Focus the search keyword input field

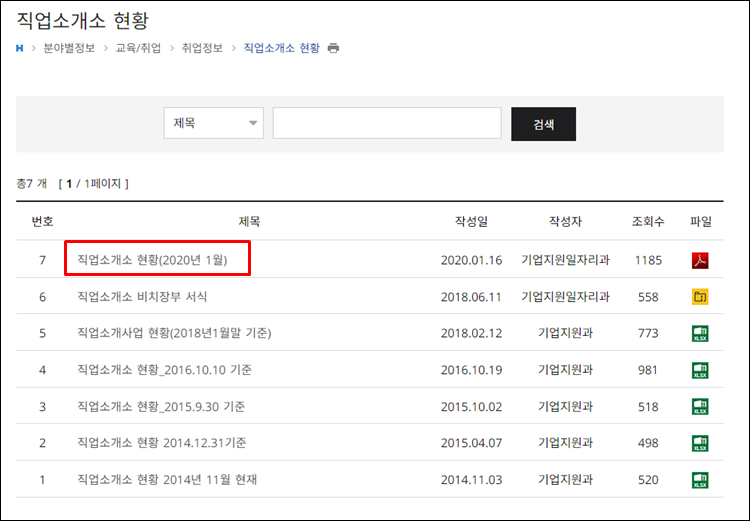point(387,123)
